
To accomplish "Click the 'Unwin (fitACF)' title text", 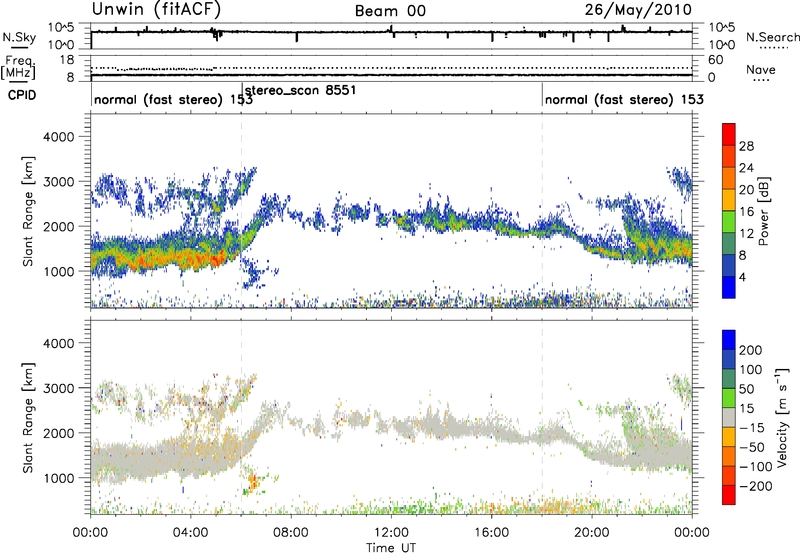I will (x=156, y=9).
